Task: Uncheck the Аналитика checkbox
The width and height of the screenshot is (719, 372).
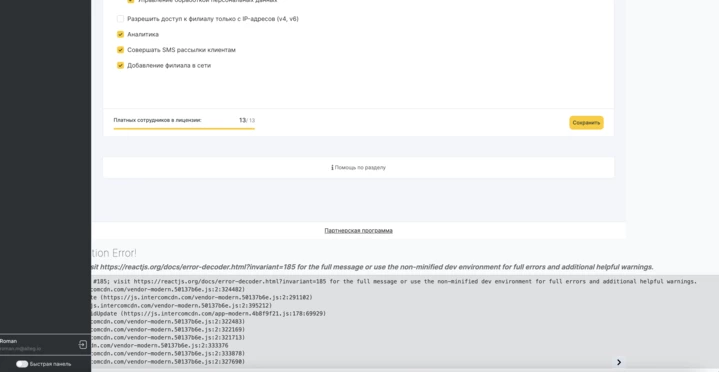Action: point(120,34)
